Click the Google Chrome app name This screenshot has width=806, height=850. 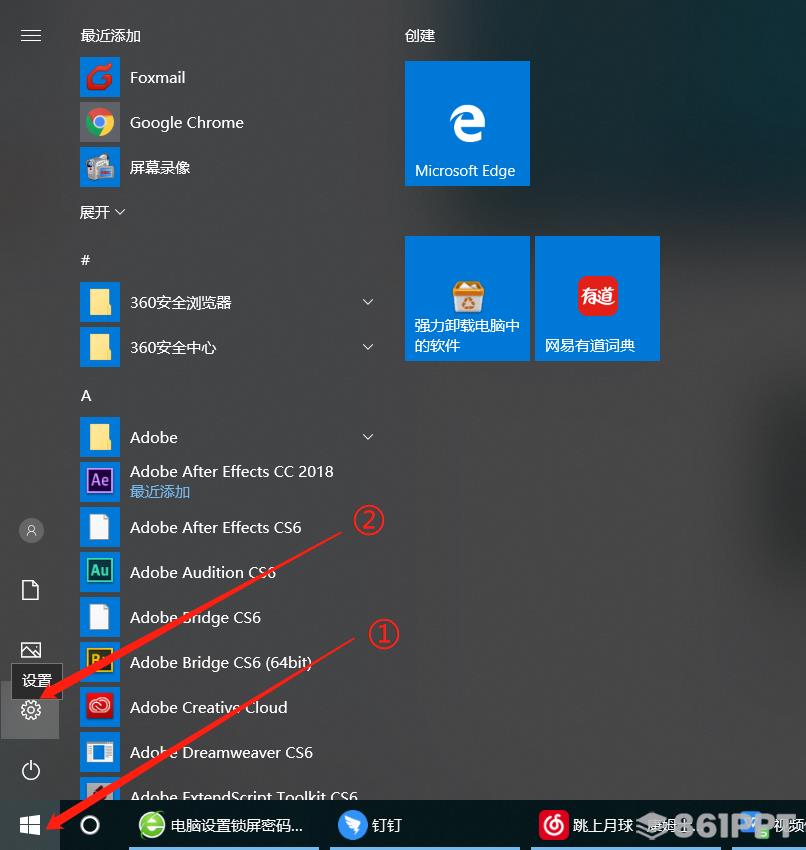187,123
